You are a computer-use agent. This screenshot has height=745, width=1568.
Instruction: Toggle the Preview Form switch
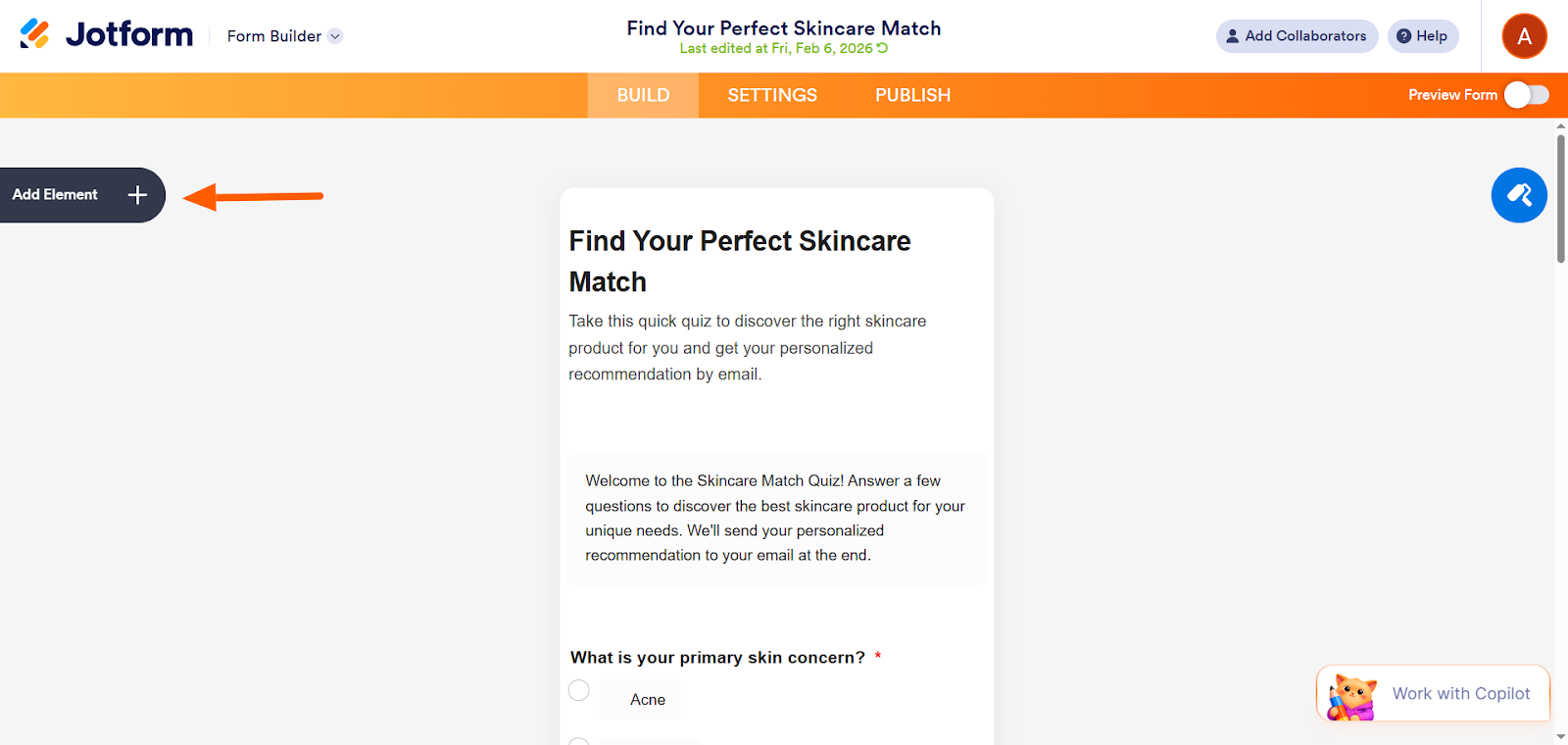click(1527, 95)
